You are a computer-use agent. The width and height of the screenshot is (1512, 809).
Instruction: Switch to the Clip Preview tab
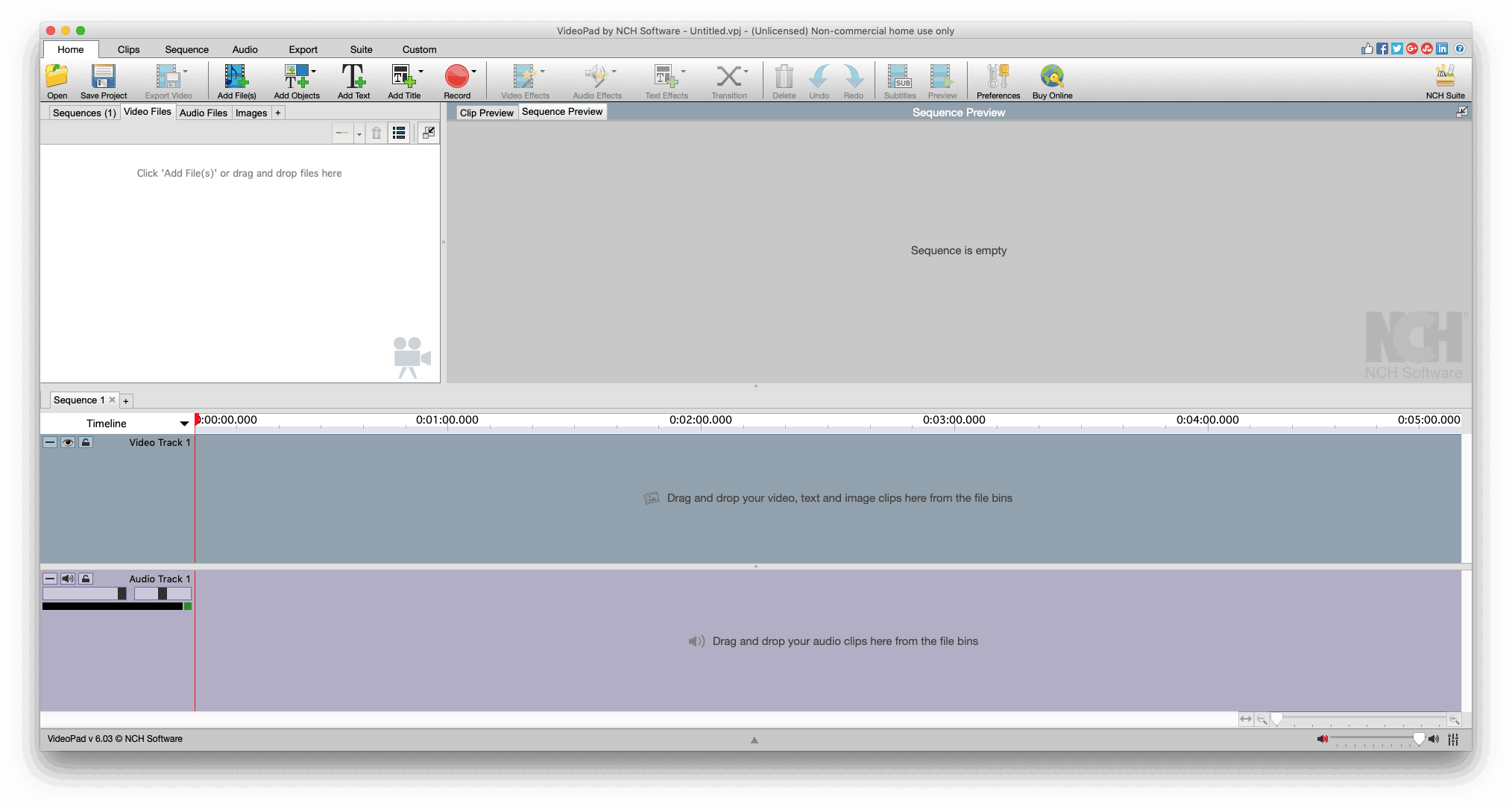pyautogui.click(x=486, y=113)
